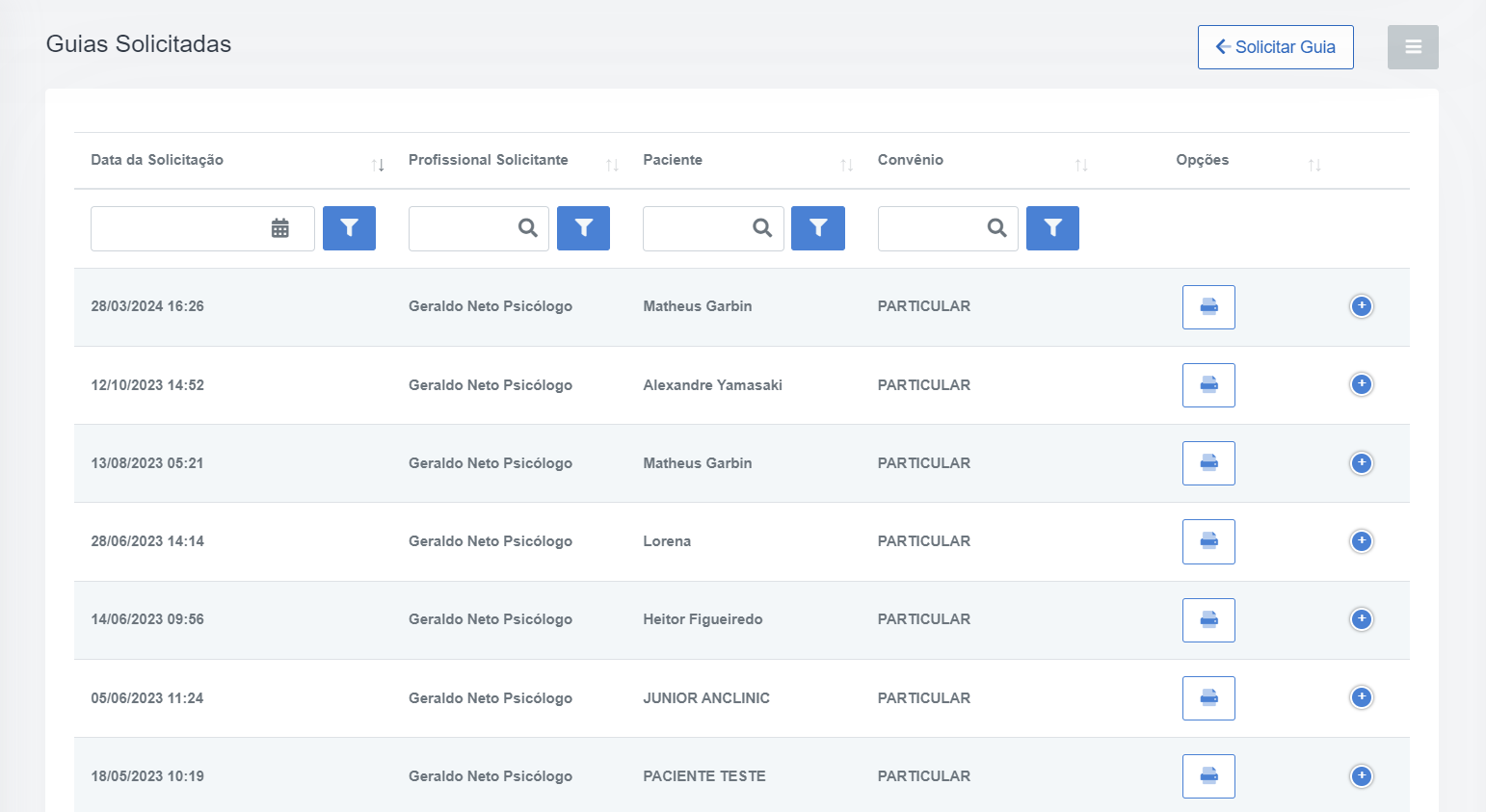Print guide for JUNIOR ANCLINIC row

[x=1208, y=698]
